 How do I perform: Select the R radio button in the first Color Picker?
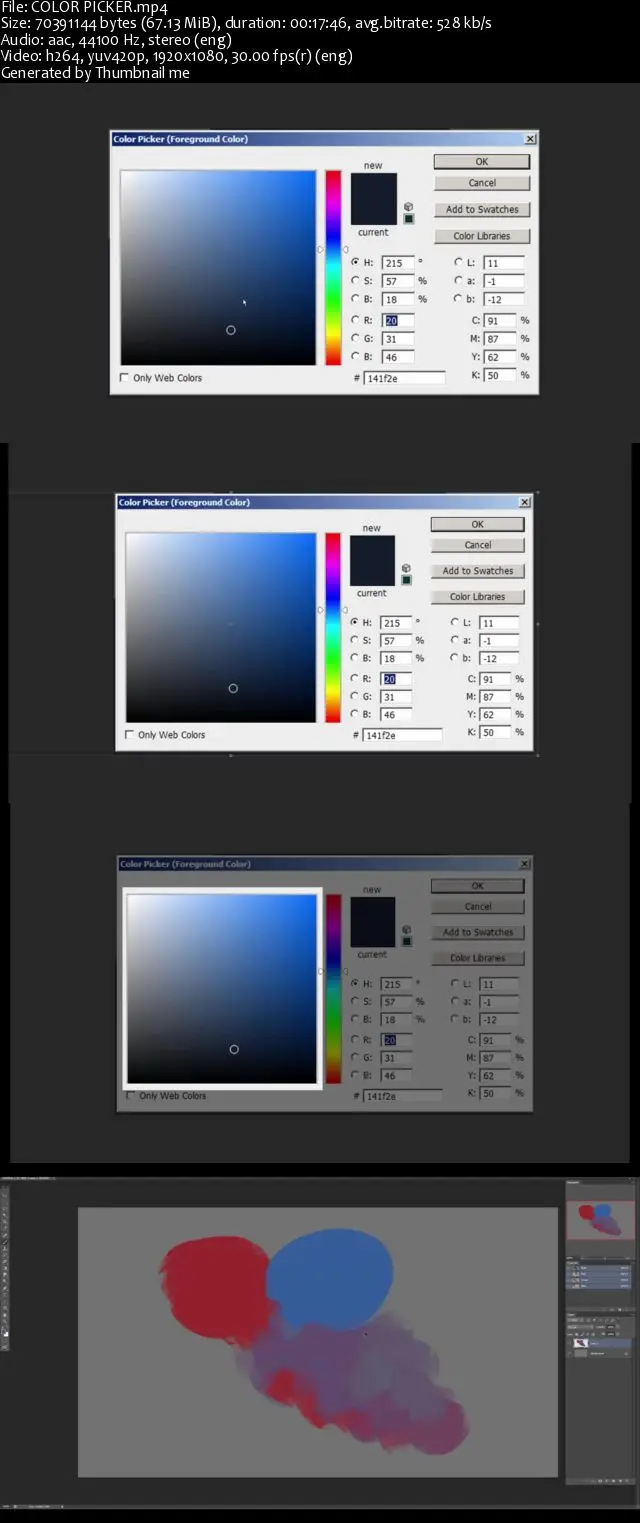pos(355,320)
